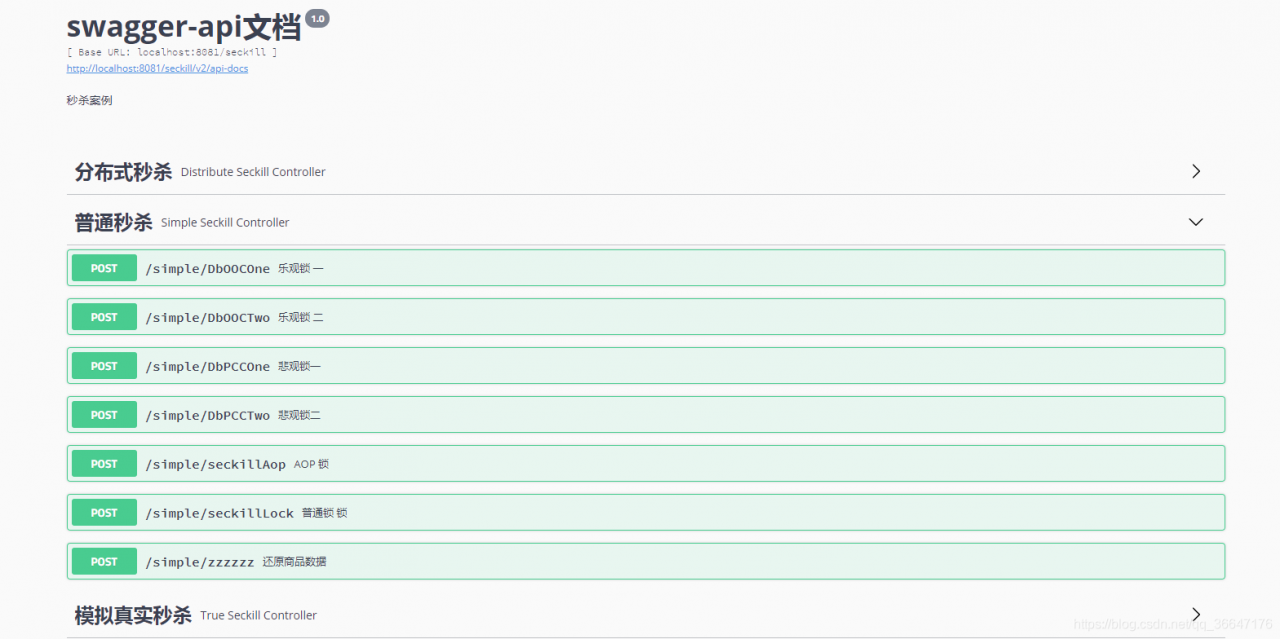1280x639 pixels.
Task: Expand the 分布式秒杀 section chevron
Action: pos(1196,171)
